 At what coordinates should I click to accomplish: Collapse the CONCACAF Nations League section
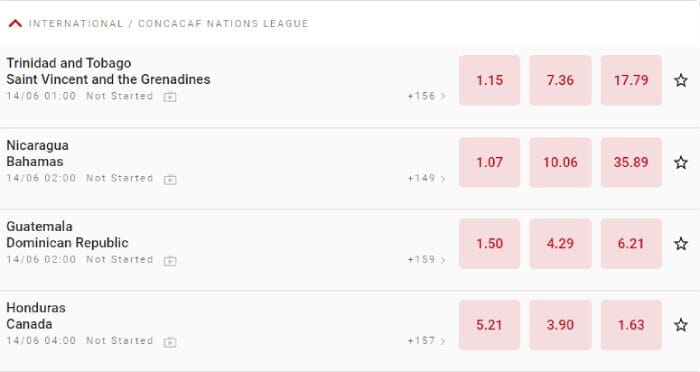point(15,24)
